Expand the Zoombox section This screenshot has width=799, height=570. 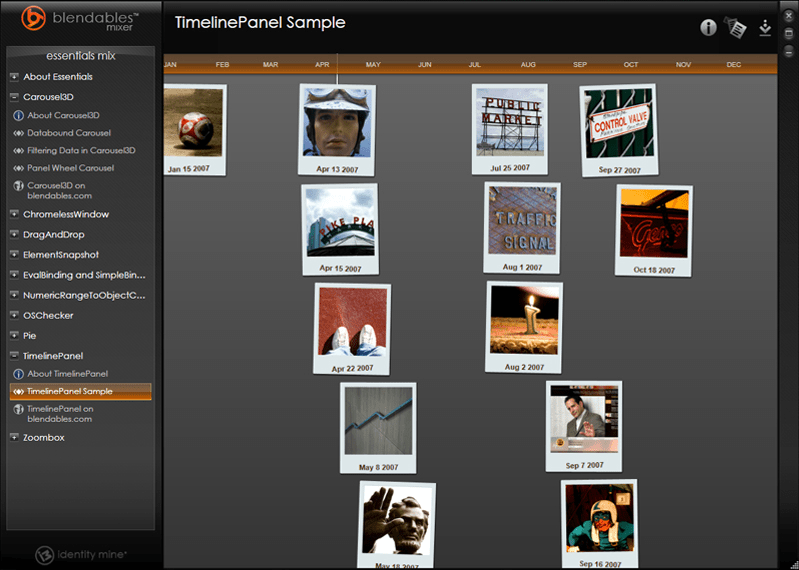[15, 438]
